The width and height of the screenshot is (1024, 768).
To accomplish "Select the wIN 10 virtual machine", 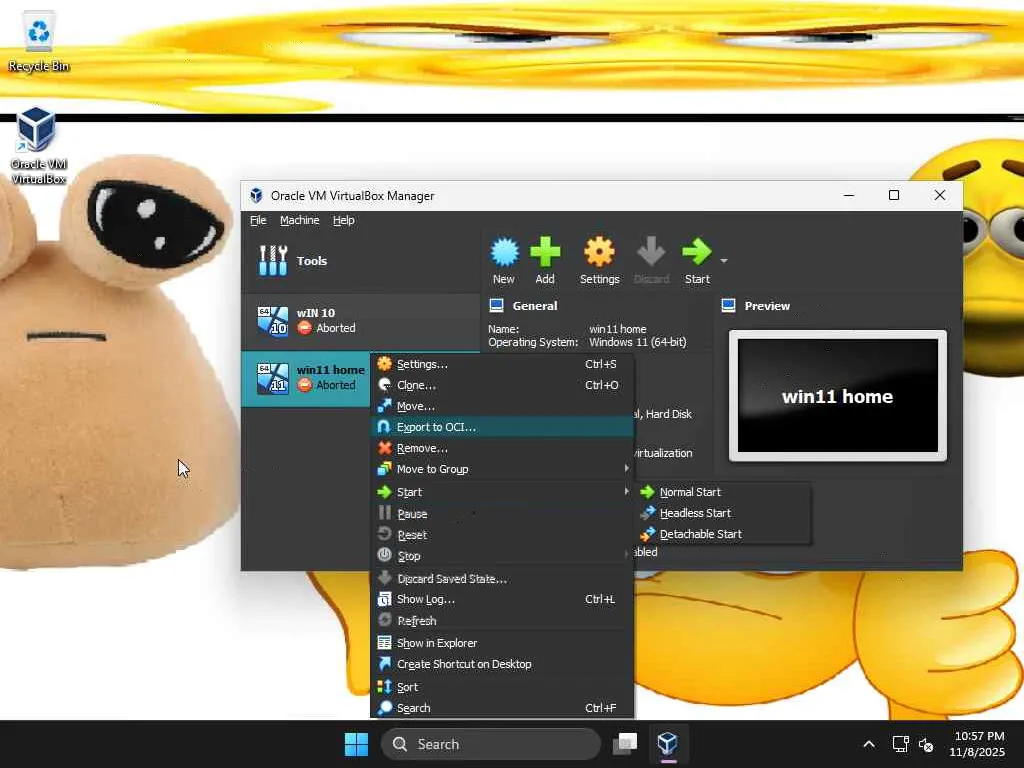I will pos(360,321).
